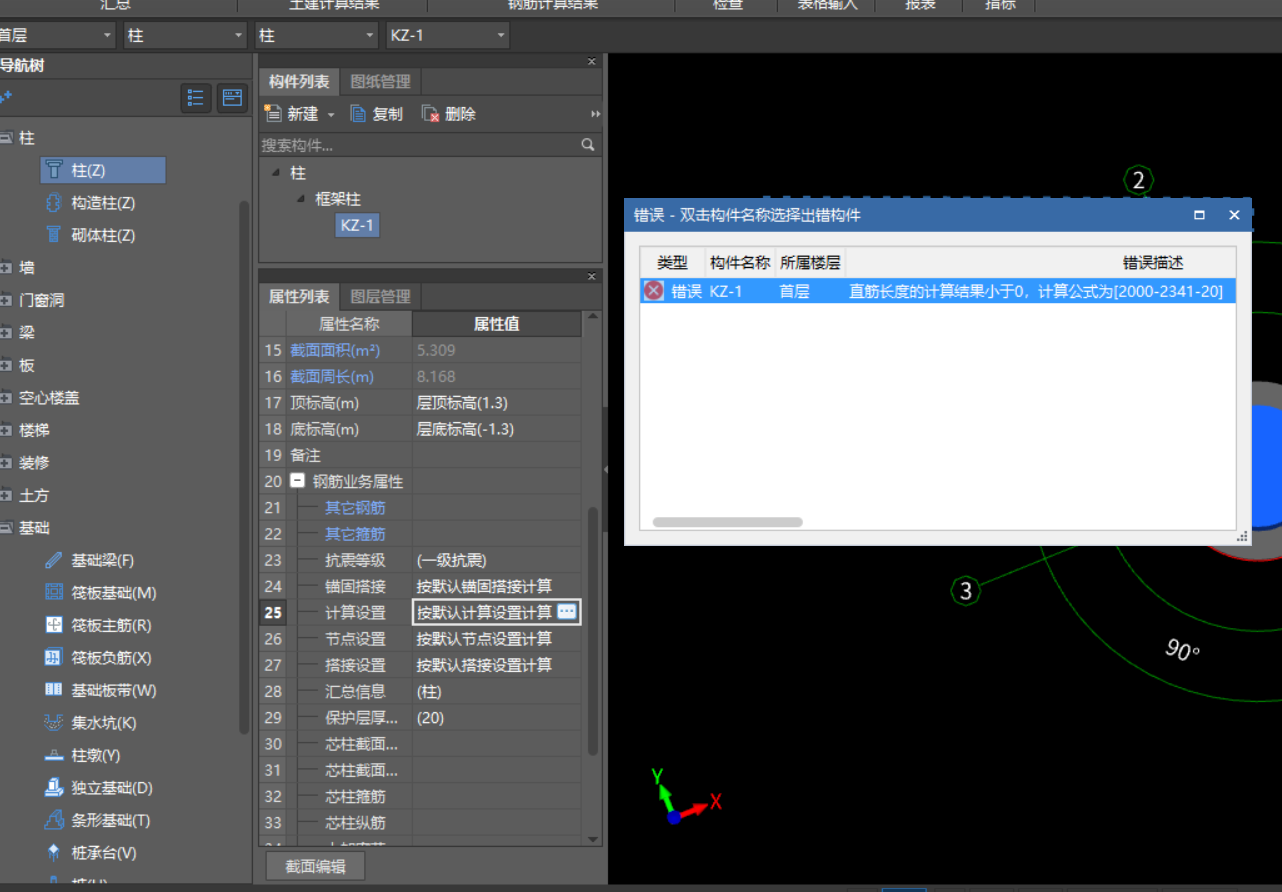Expand the 楼梯 category

6,430
